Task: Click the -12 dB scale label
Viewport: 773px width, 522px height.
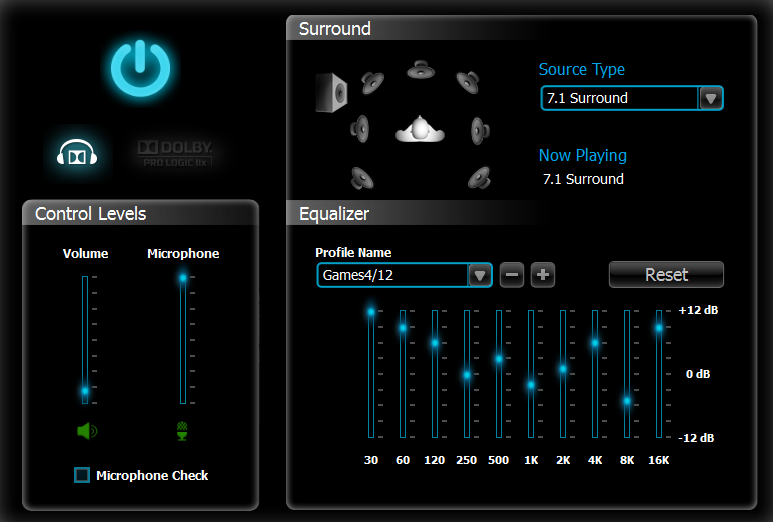Action: [x=696, y=438]
